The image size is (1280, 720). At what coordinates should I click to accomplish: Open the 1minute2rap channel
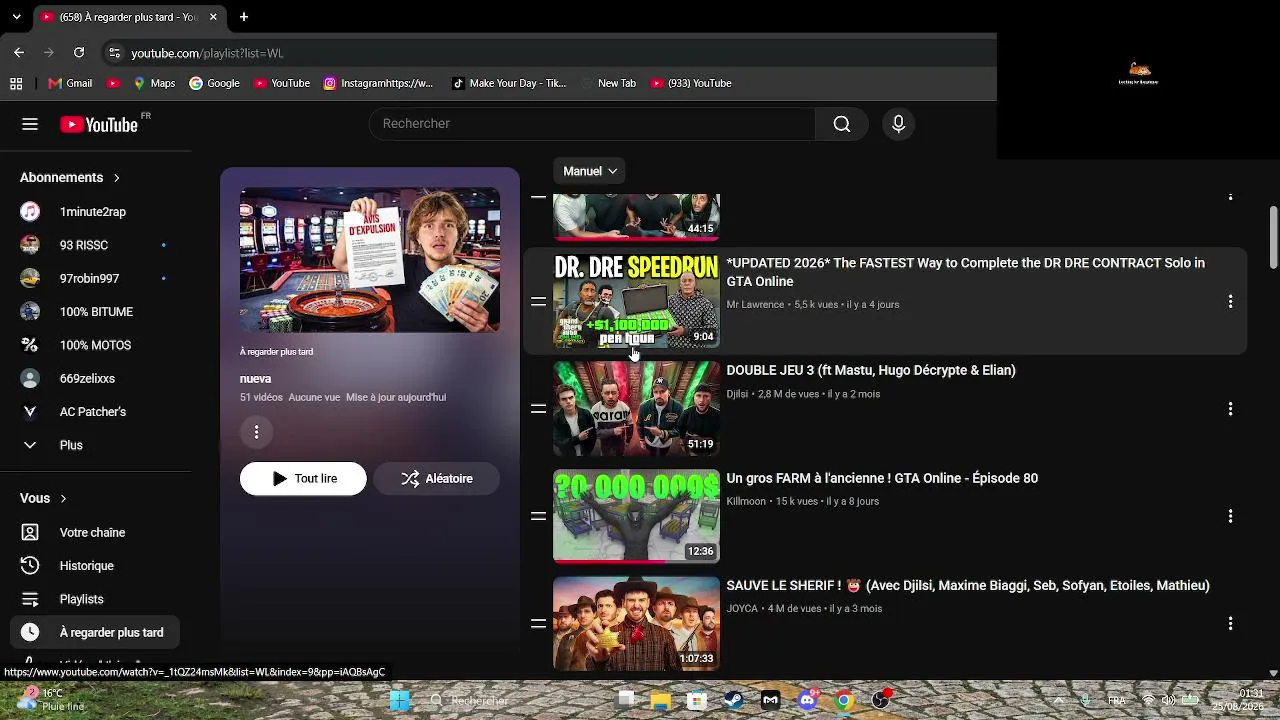pyautogui.click(x=95, y=212)
